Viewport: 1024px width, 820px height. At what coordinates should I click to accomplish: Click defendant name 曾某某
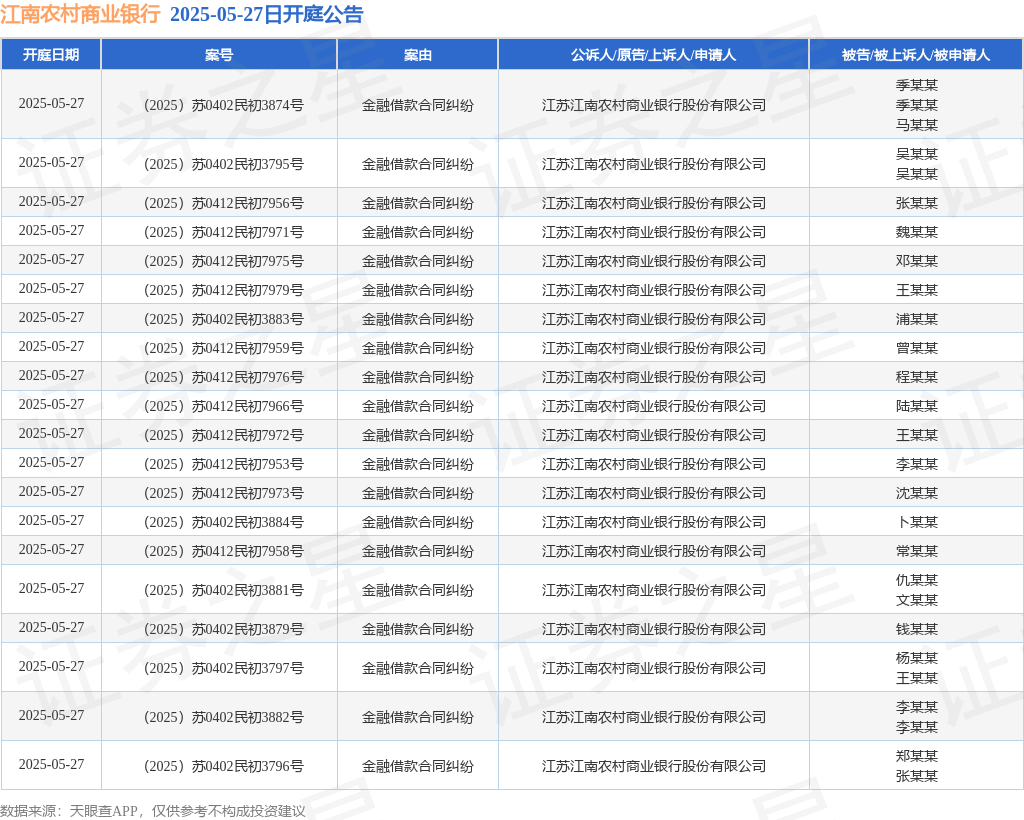pyautogui.click(x=916, y=348)
